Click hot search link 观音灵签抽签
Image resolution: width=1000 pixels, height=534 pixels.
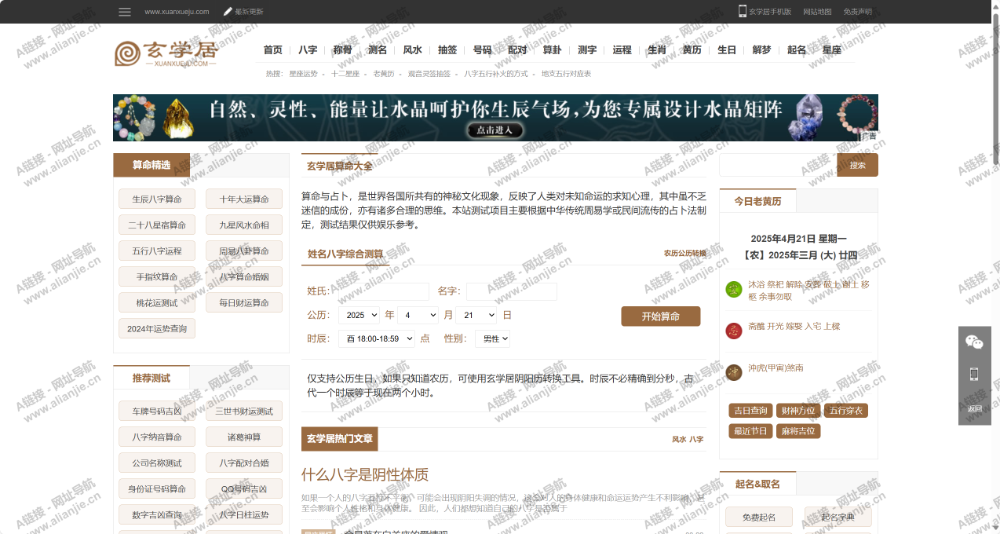[x=429, y=74]
